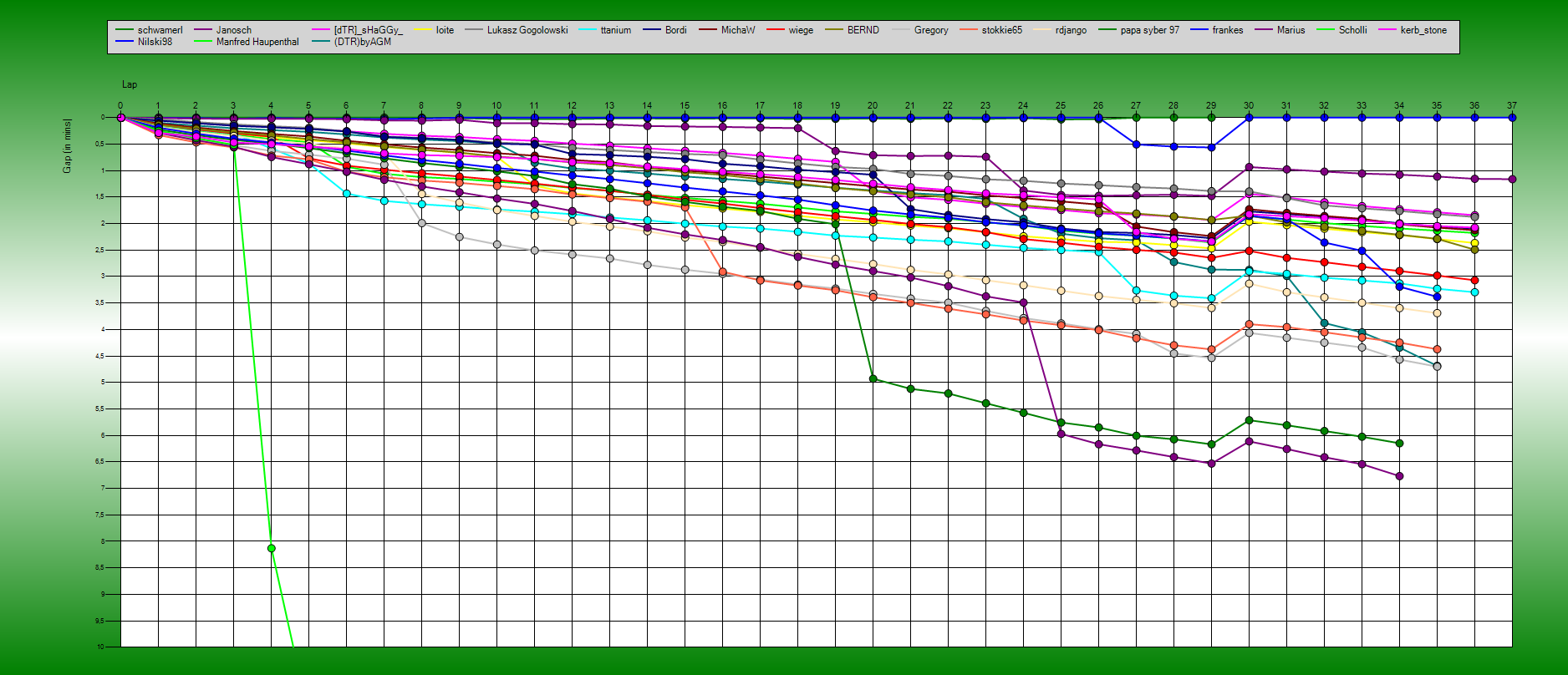Screen dimensions: 1568x675
Task: Click the Gap (in mins) axis title
Action: coord(67,146)
